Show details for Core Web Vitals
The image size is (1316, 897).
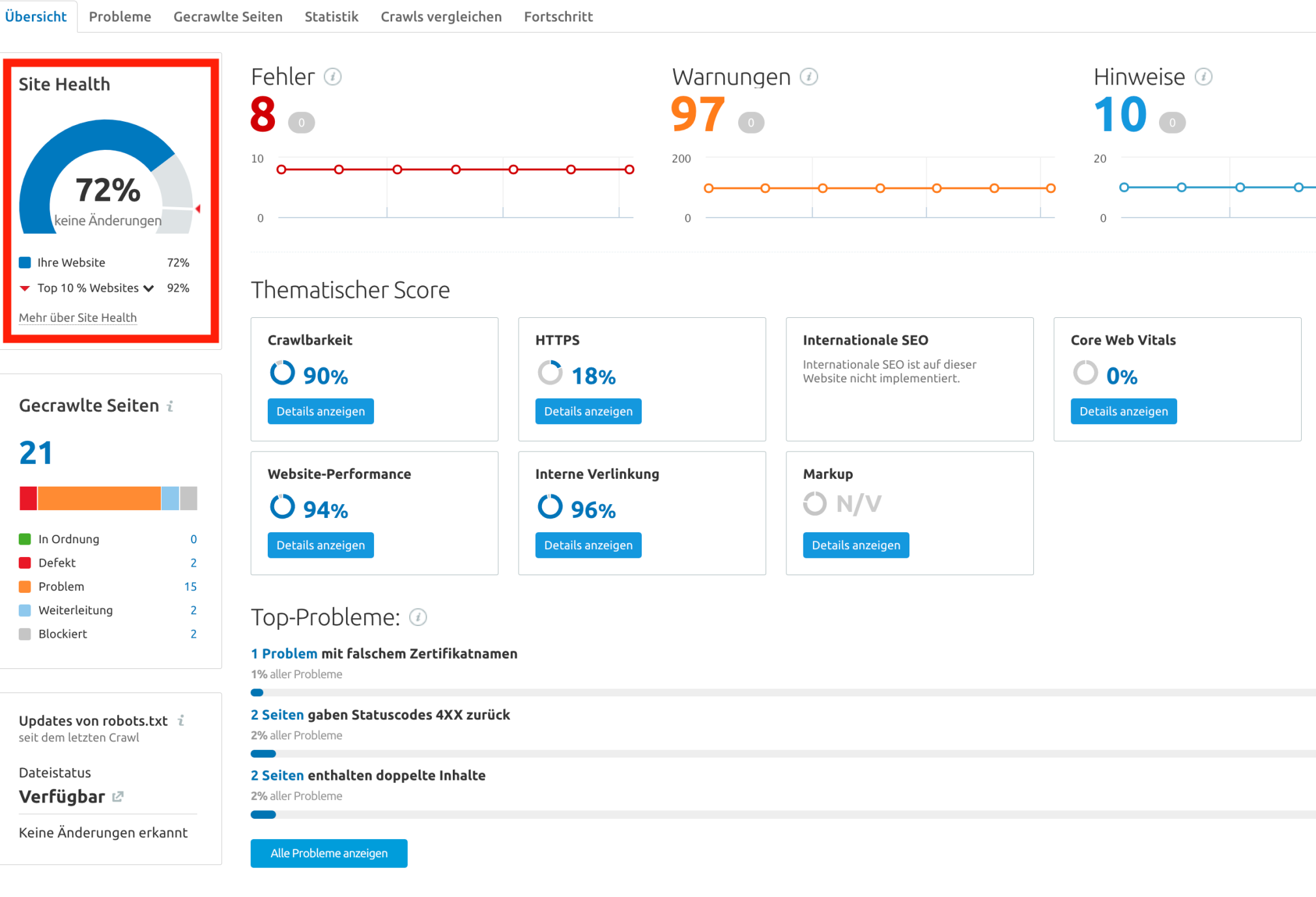click(x=1124, y=411)
